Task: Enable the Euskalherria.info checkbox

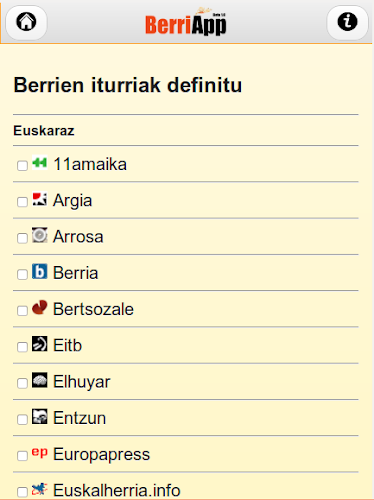Action: pyautogui.click(x=22, y=491)
